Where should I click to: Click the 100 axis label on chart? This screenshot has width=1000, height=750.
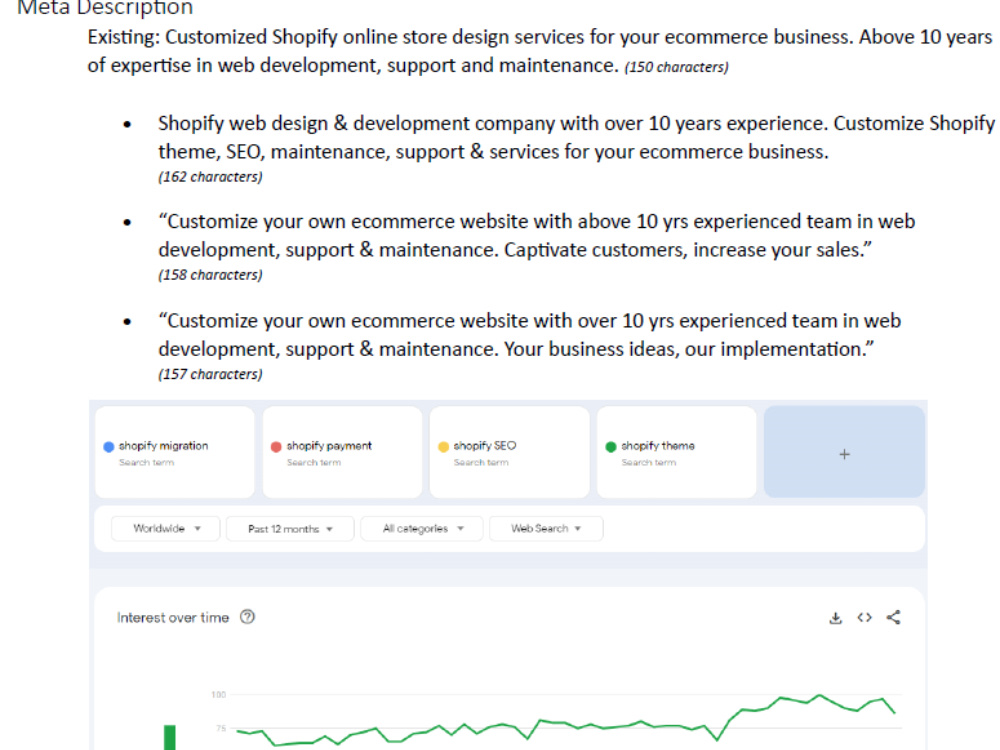click(x=219, y=695)
